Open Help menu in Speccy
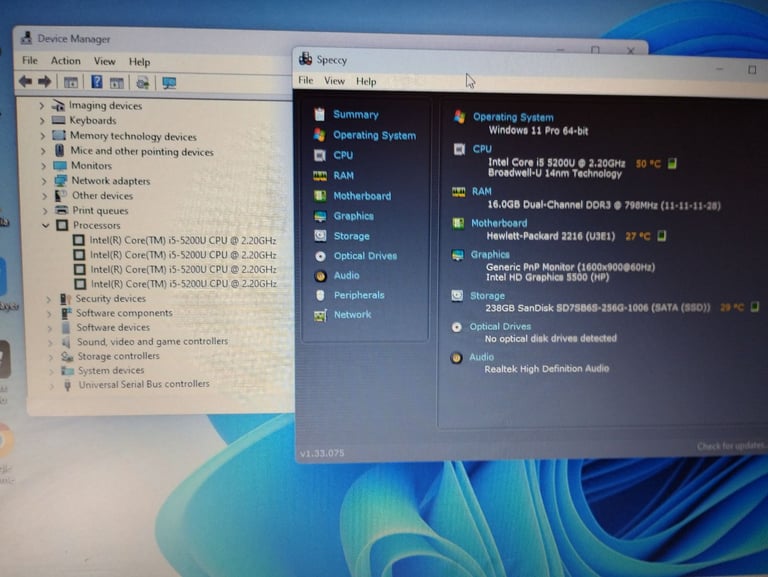768x577 pixels. click(366, 81)
